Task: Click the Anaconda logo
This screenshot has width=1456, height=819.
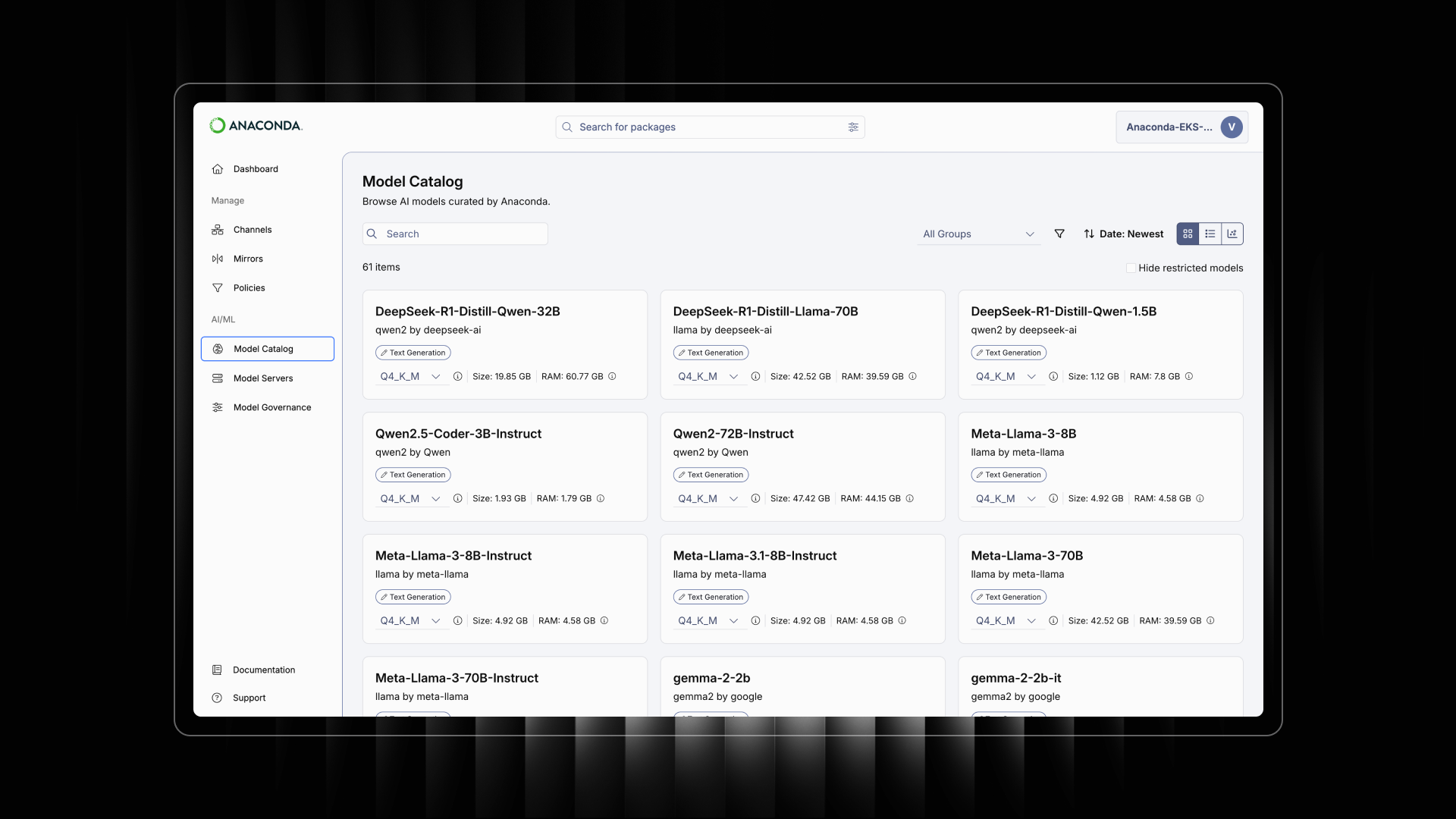Action: [x=256, y=126]
